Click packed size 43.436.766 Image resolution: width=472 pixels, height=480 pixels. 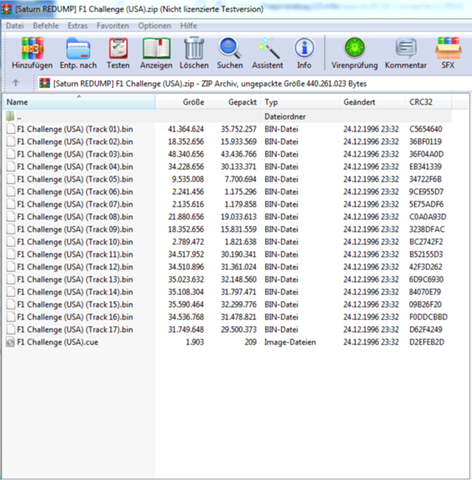tap(238, 154)
